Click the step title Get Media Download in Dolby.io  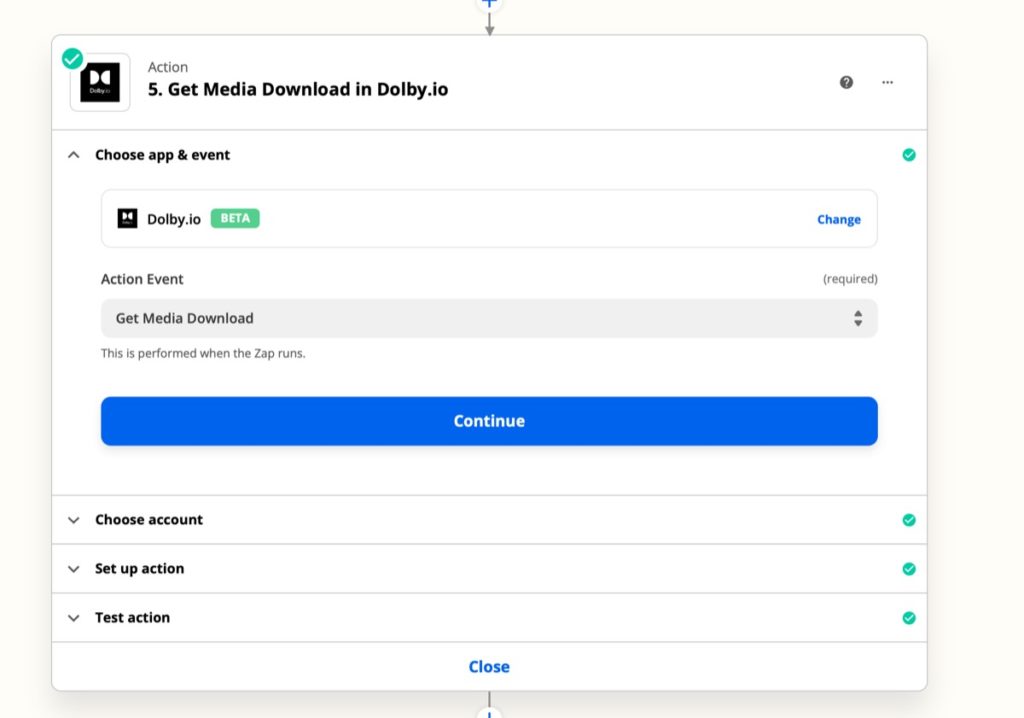point(298,89)
